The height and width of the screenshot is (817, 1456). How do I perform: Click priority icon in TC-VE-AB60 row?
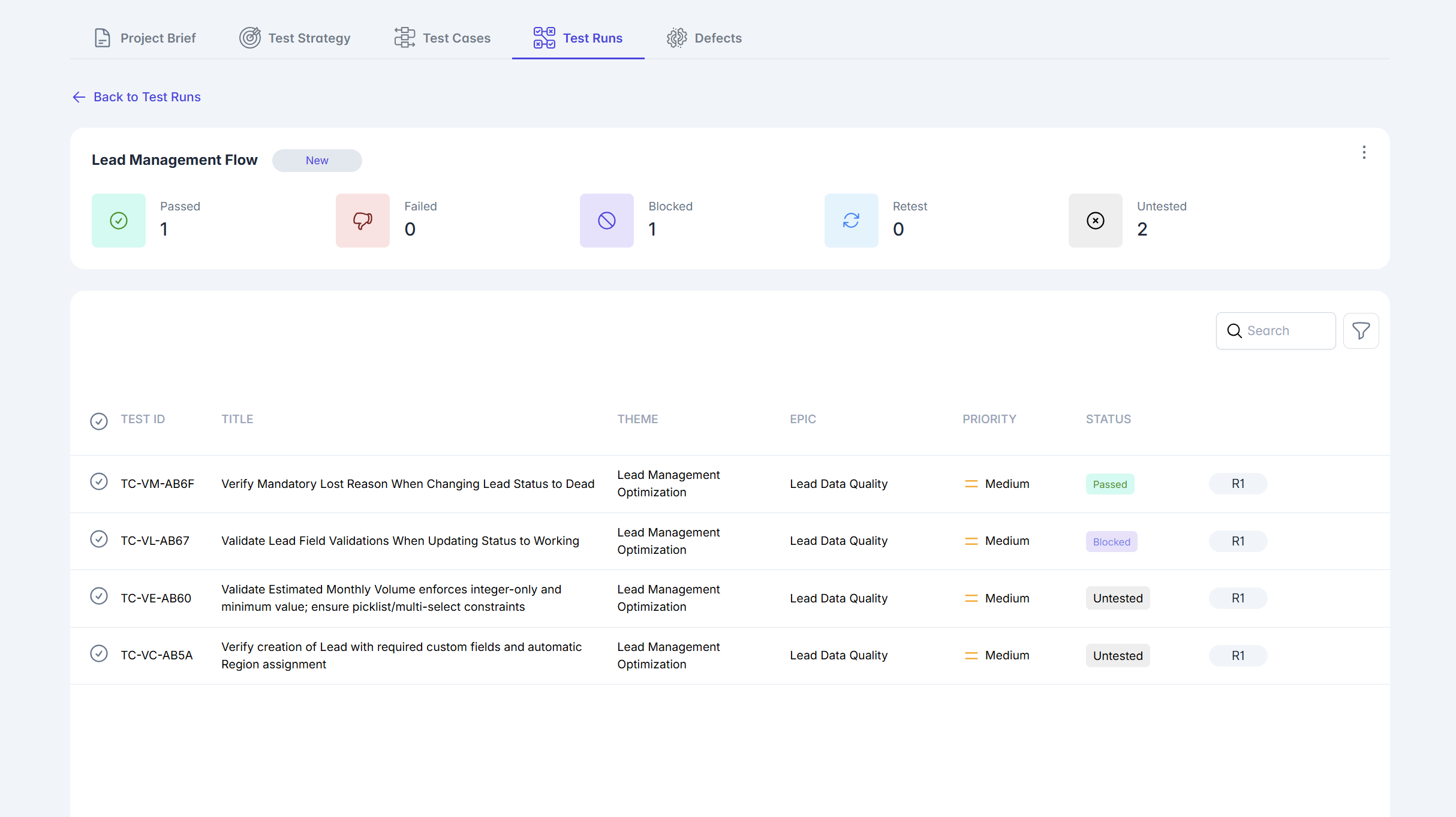click(x=971, y=598)
